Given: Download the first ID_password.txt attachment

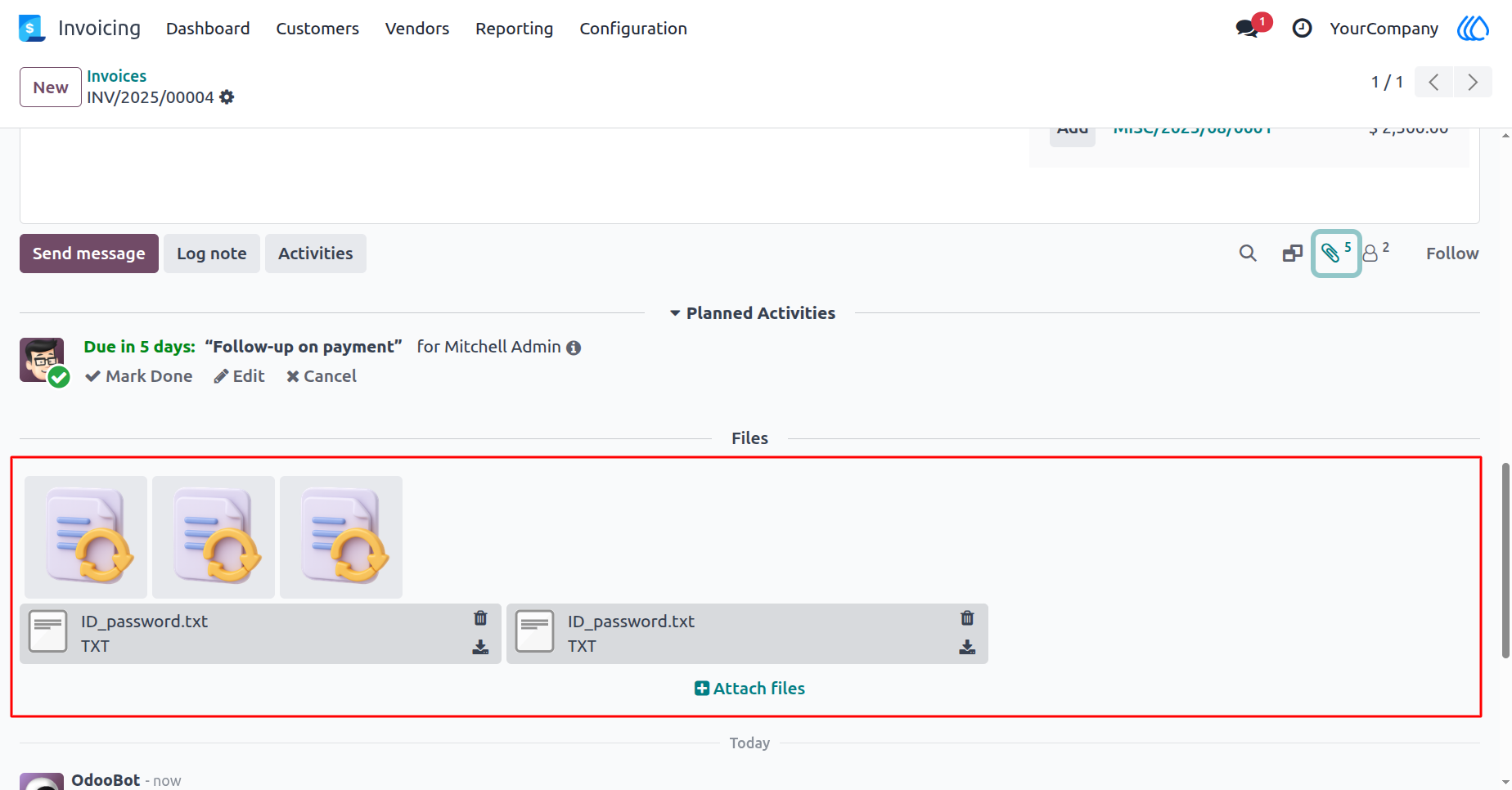Looking at the screenshot, I should [x=480, y=647].
